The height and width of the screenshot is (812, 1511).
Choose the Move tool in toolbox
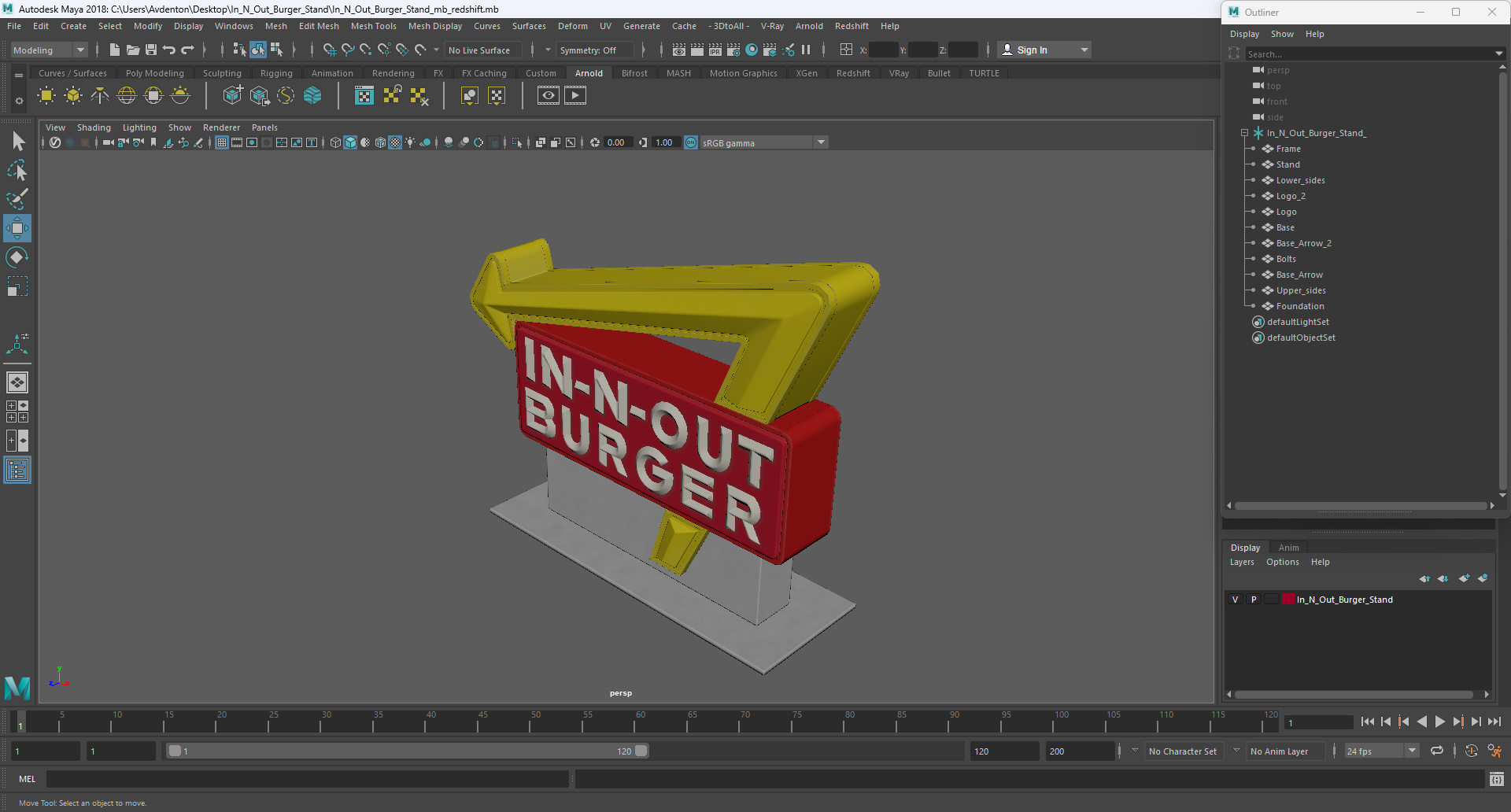[17, 228]
